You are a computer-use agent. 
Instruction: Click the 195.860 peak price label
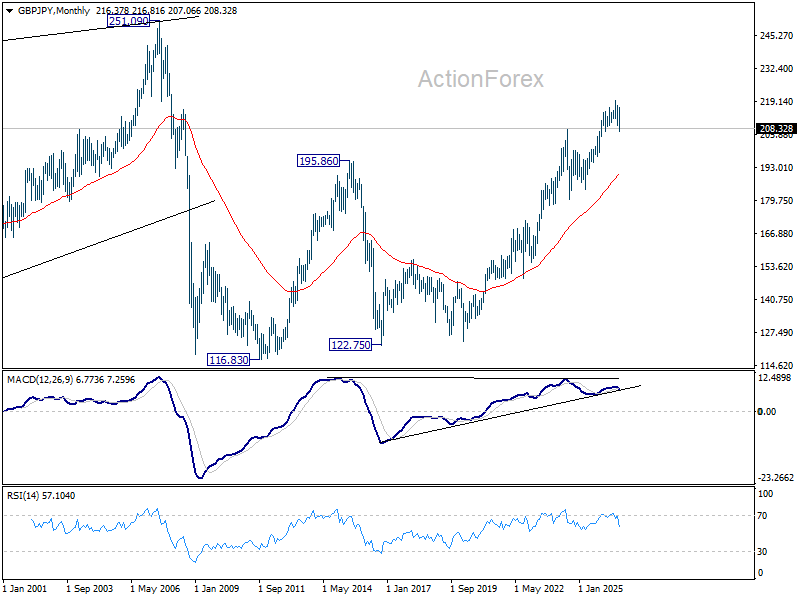click(x=318, y=161)
